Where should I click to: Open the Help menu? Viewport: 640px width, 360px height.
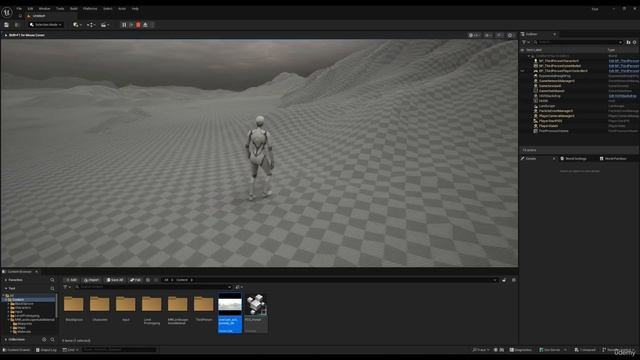coord(135,9)
